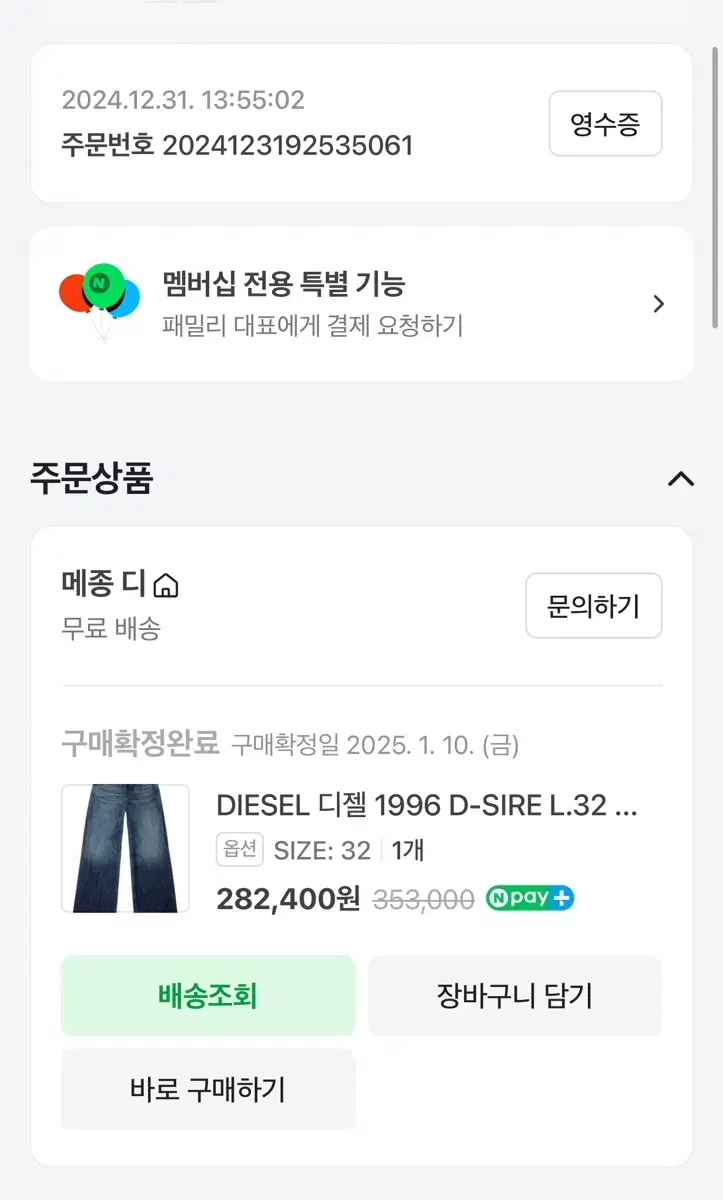
Task: Select the order number 2024123192535061
Action: [x=287, y=146]
